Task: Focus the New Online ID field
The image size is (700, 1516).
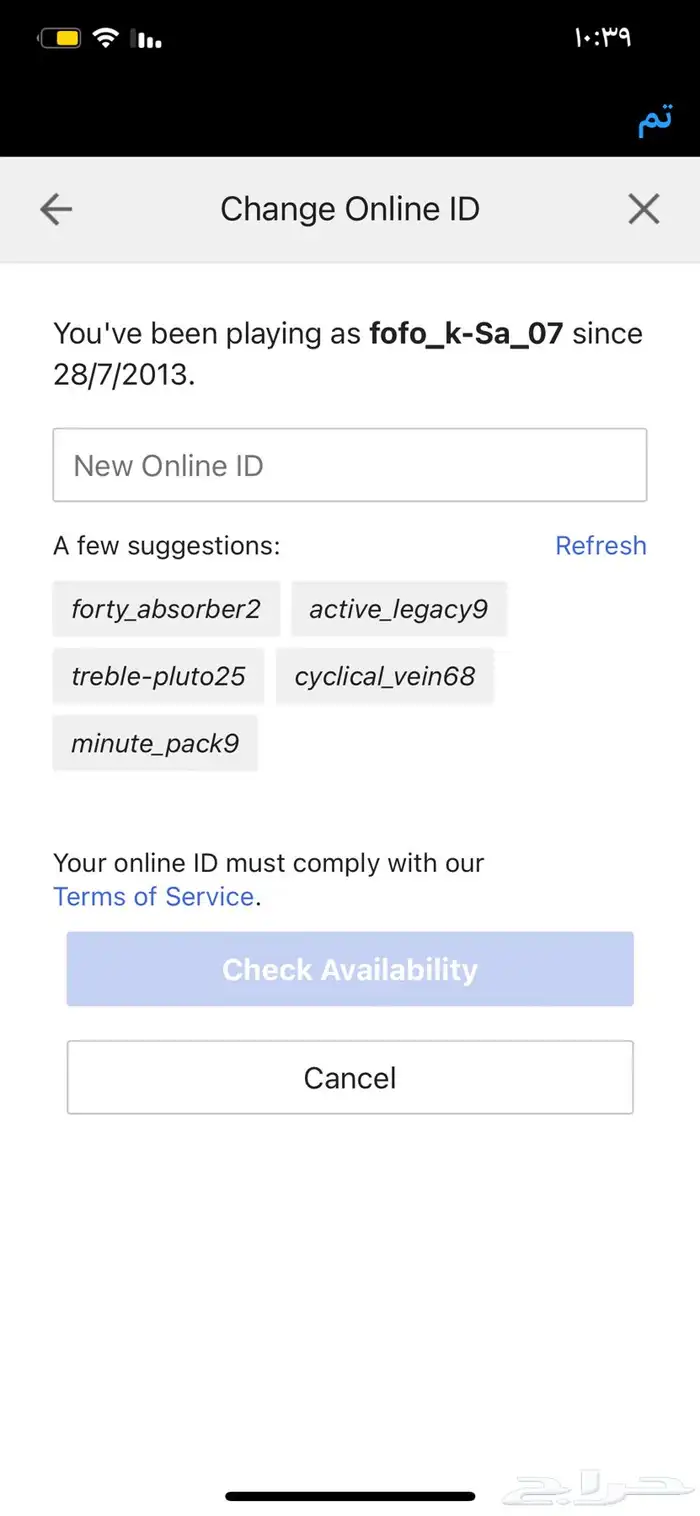Action: click(x=350, y=465)
